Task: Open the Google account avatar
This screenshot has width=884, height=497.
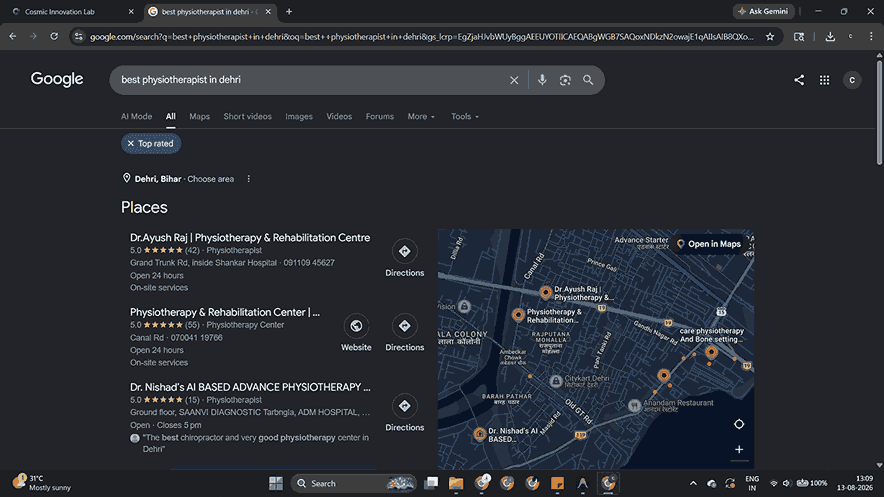Action: click(852, 80)
